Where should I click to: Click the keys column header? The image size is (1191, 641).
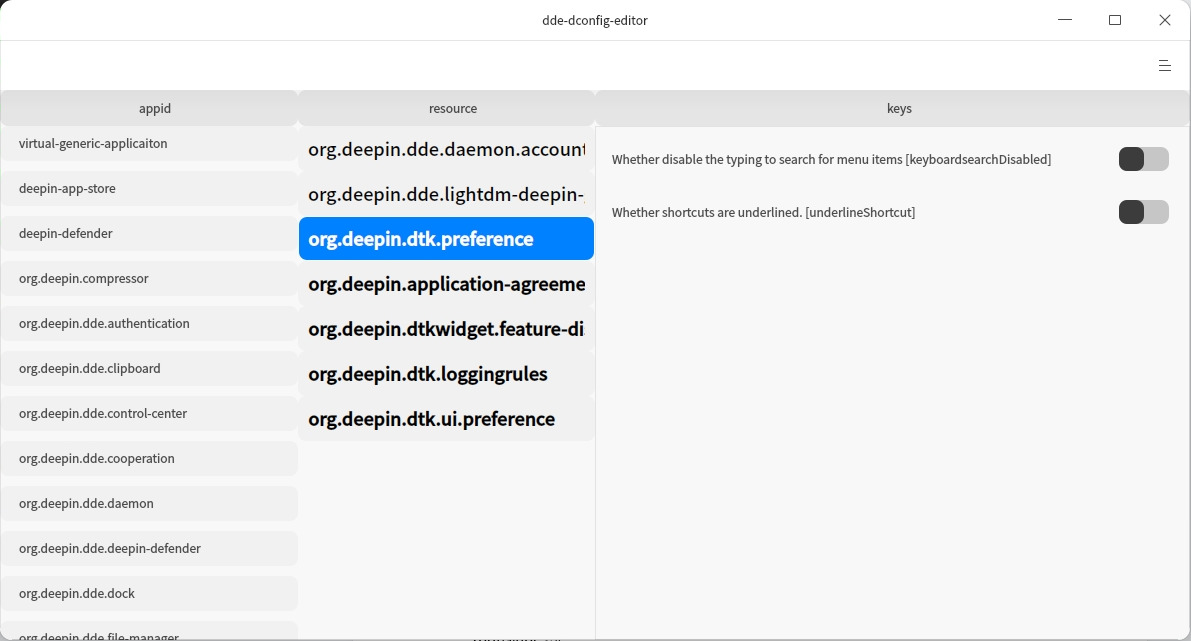coord(893,109)
